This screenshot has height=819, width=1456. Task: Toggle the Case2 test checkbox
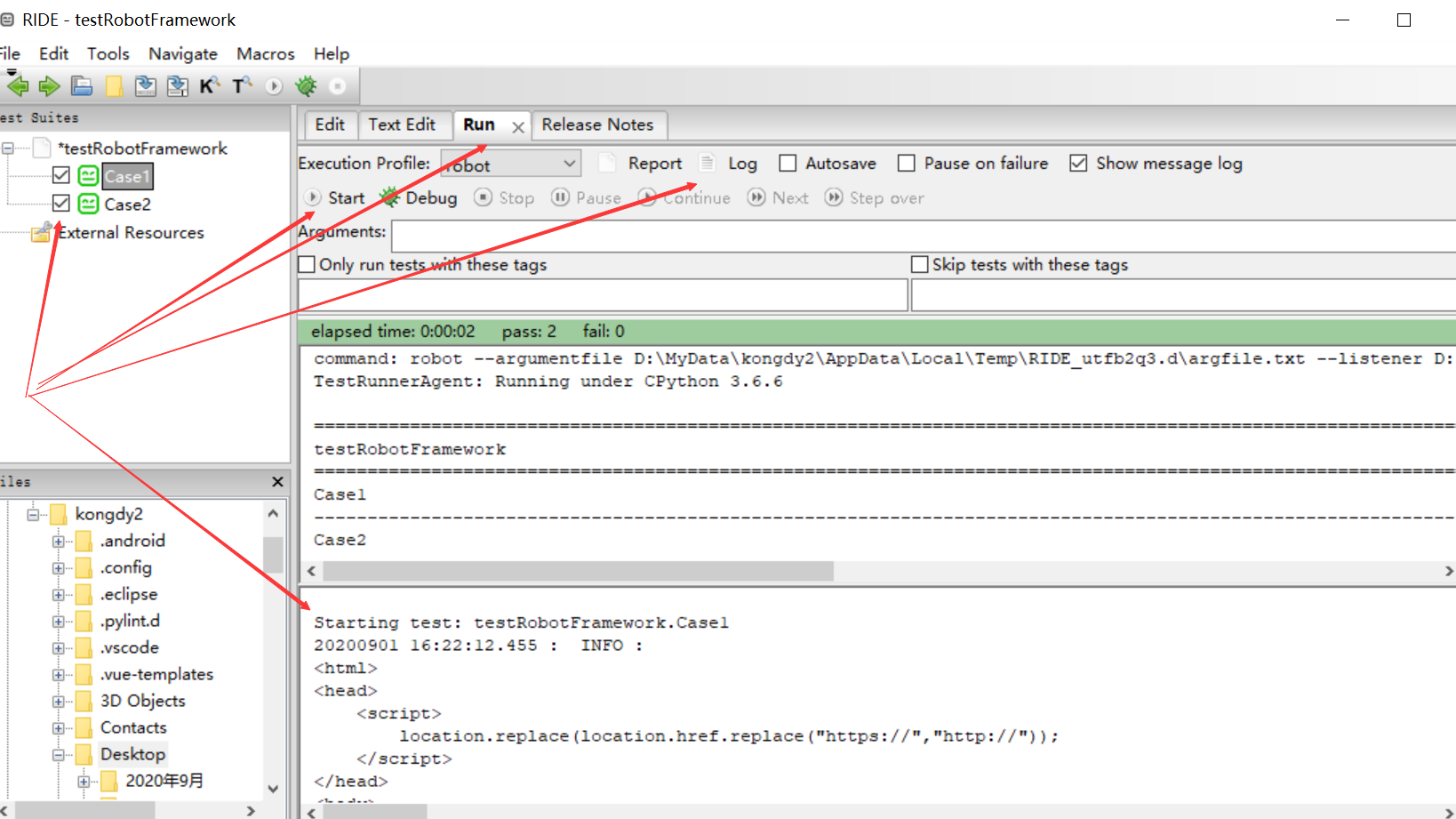tap(61, 203)
